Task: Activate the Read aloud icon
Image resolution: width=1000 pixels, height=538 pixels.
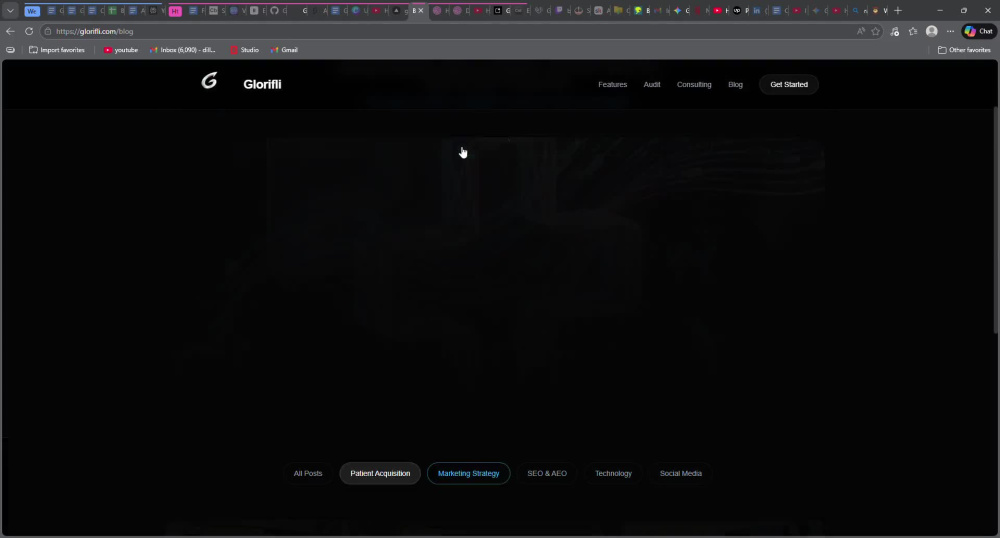Action: pos(861,31)
